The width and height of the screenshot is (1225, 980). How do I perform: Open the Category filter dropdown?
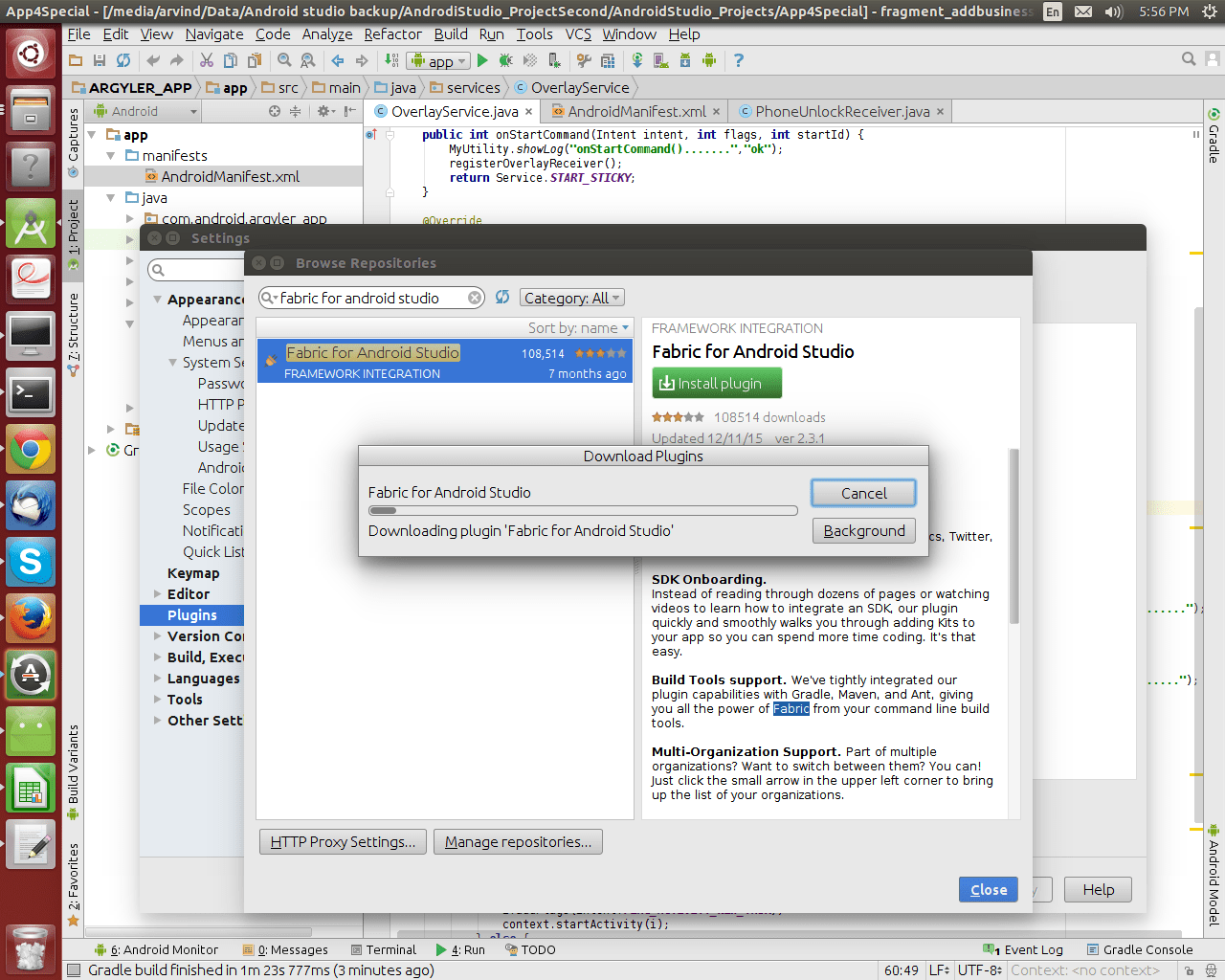pos(571,298)
